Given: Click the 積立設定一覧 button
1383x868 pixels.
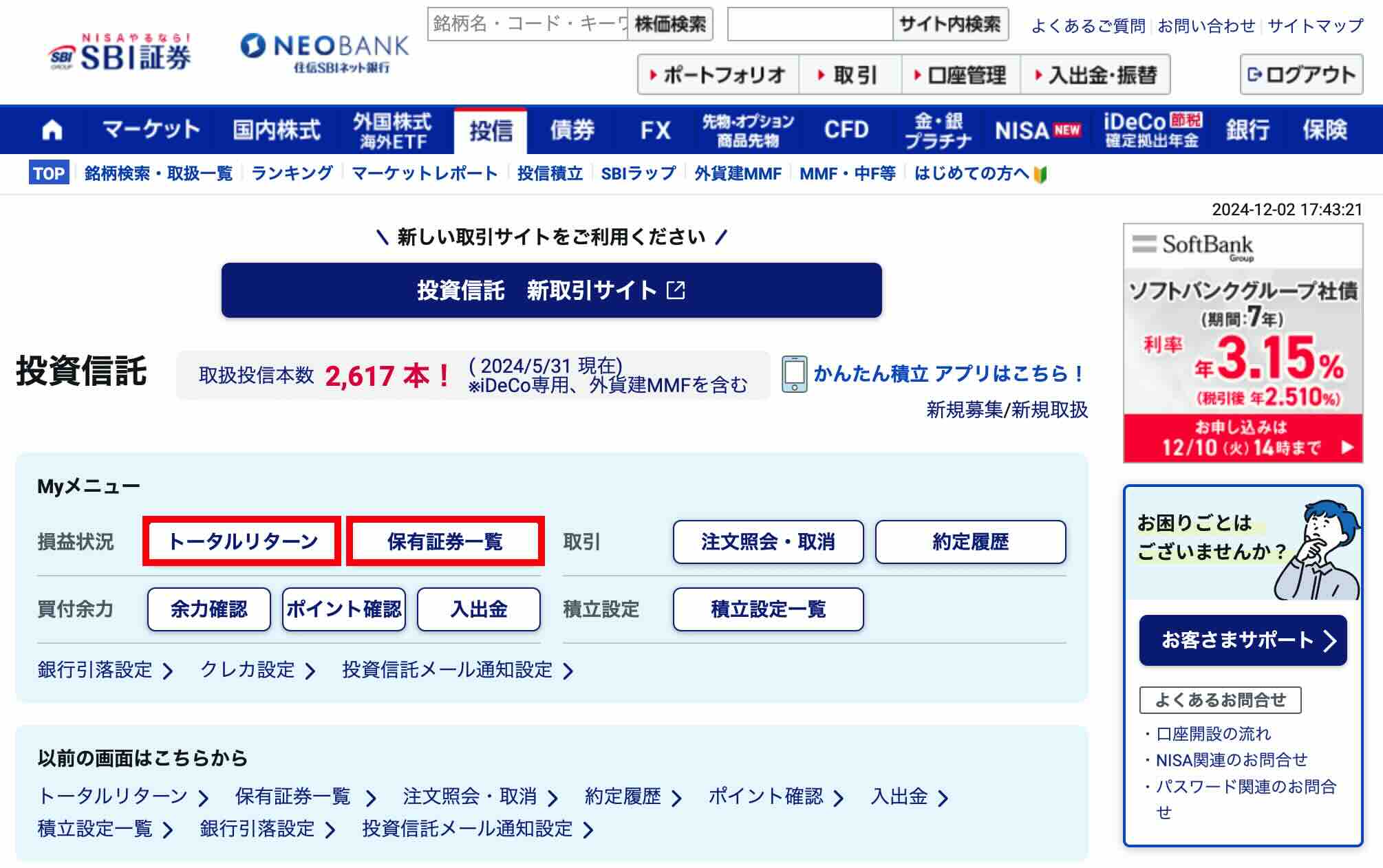Looking at the screenshot, I should coord(768,609).
